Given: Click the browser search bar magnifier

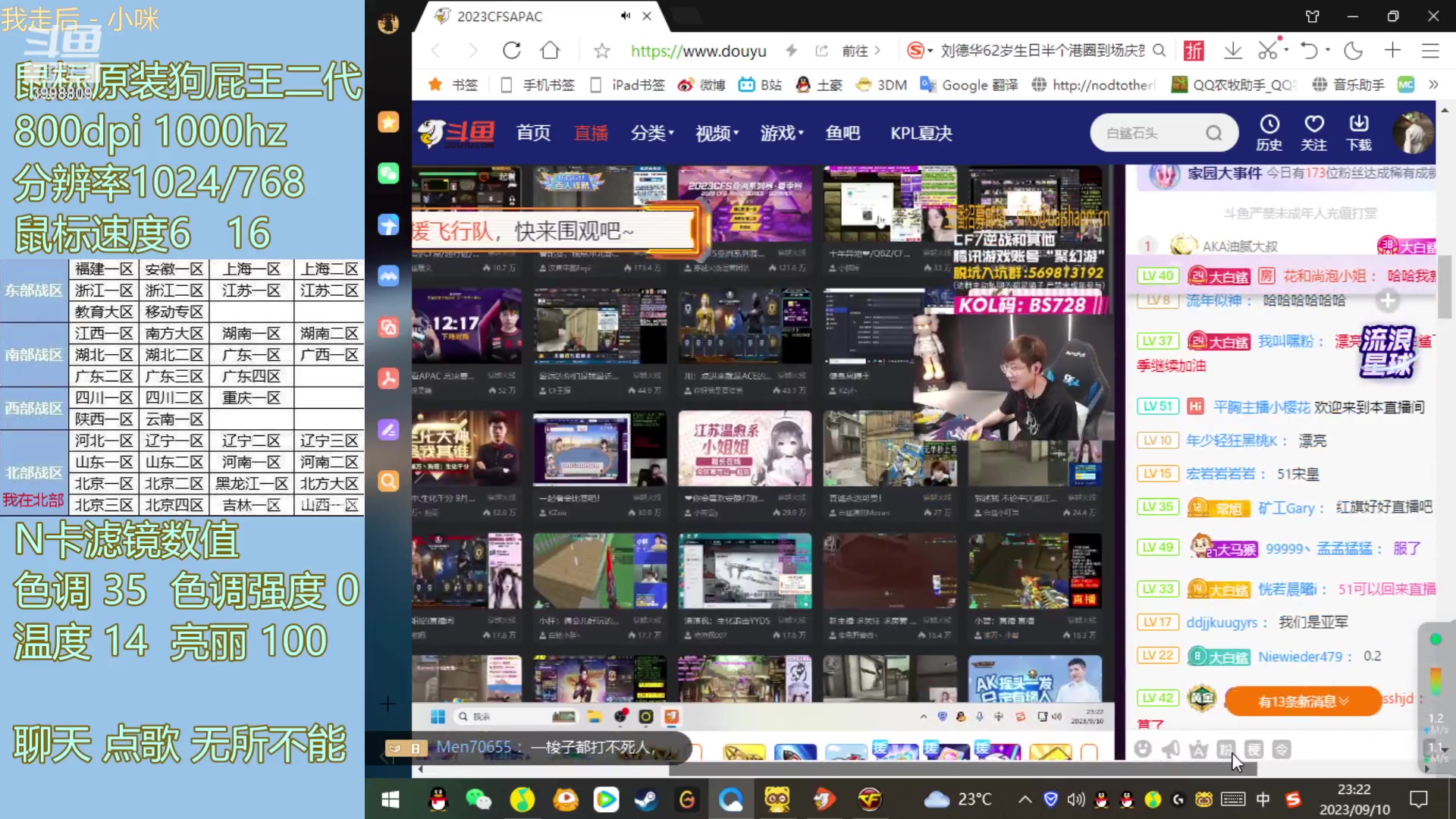Looking at the screenshot, I should 1159,51.
